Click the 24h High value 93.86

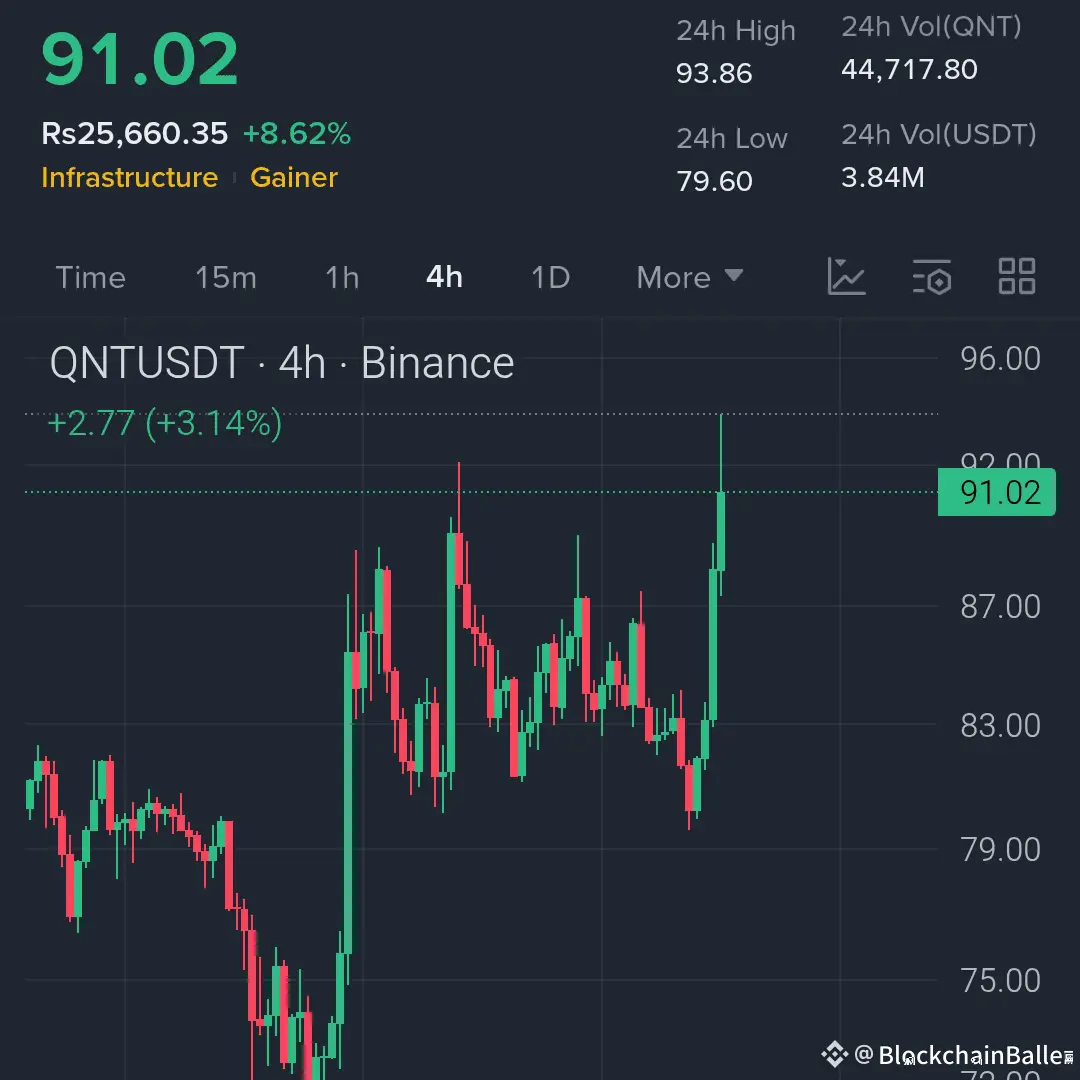click(714, 74)
